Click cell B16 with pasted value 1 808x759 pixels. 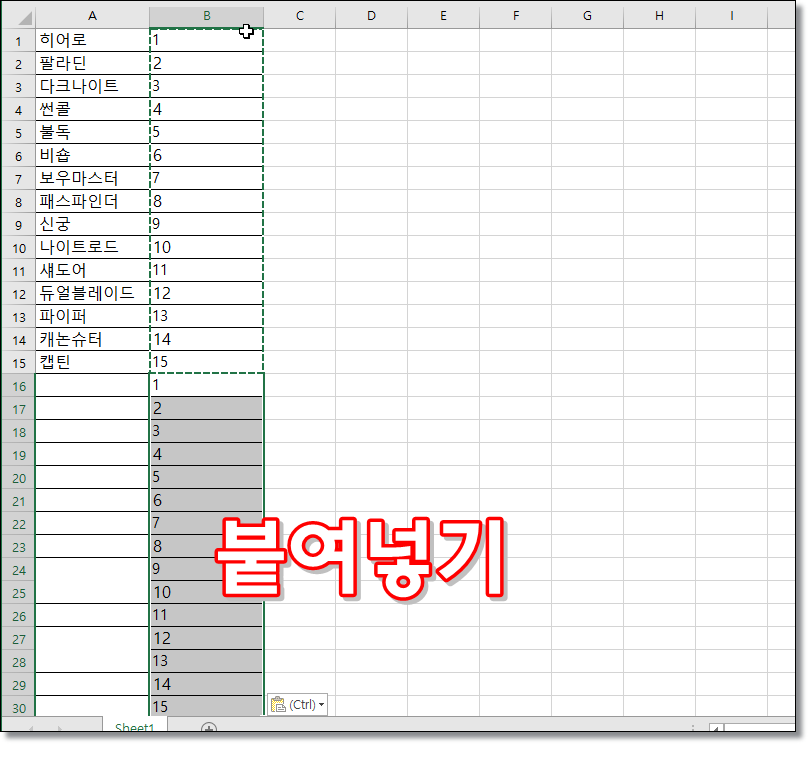tap(207, 385)
